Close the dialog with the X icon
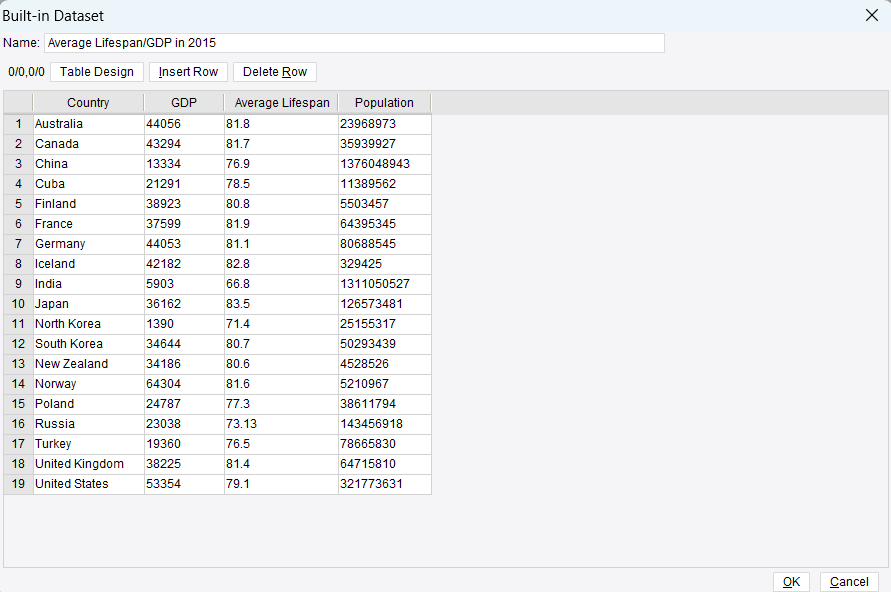The image size is (891, 592). pos(872,15)
